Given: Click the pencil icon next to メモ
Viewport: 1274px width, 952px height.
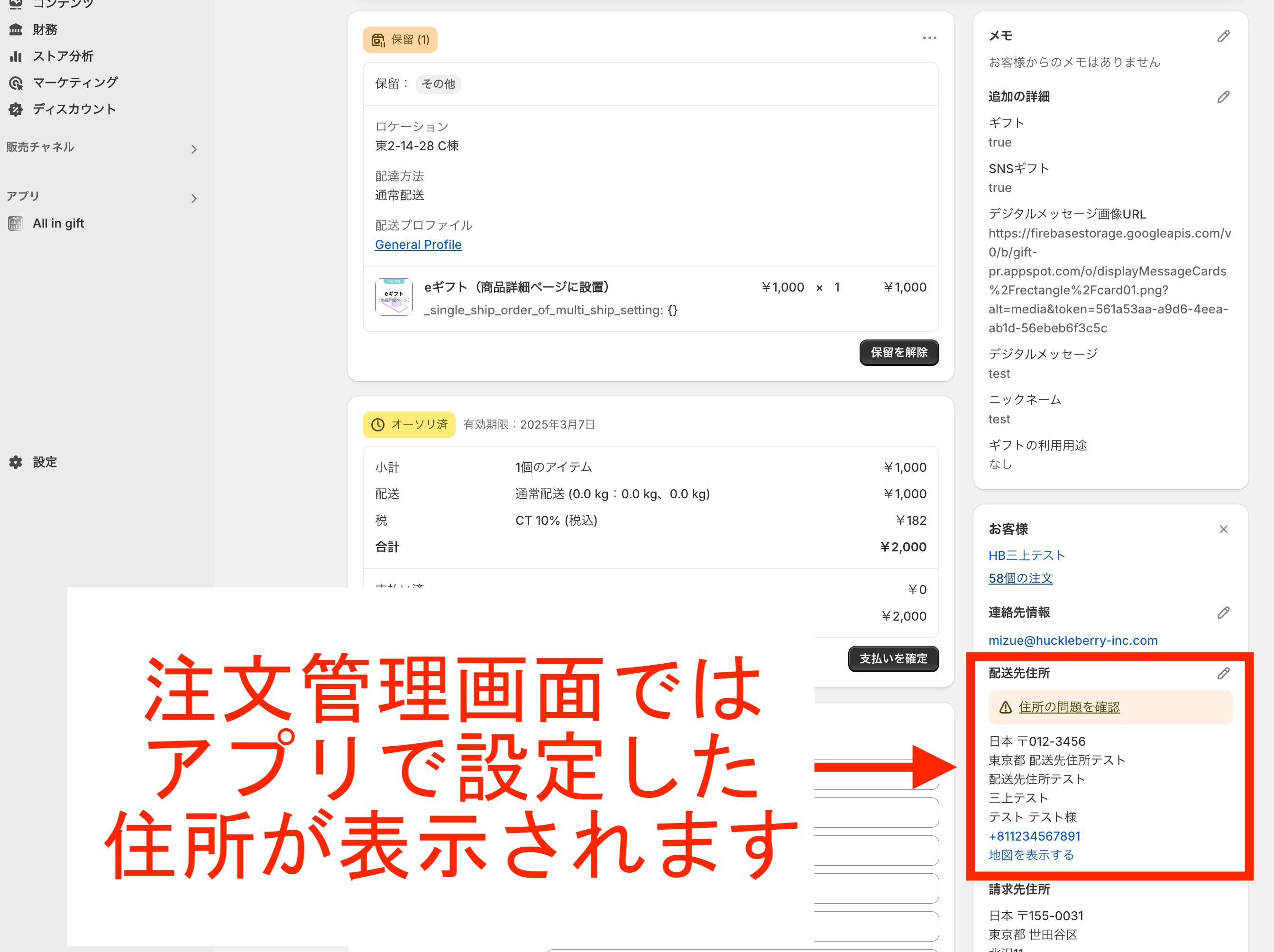Looking at the screenshot, I should 1223,37.
